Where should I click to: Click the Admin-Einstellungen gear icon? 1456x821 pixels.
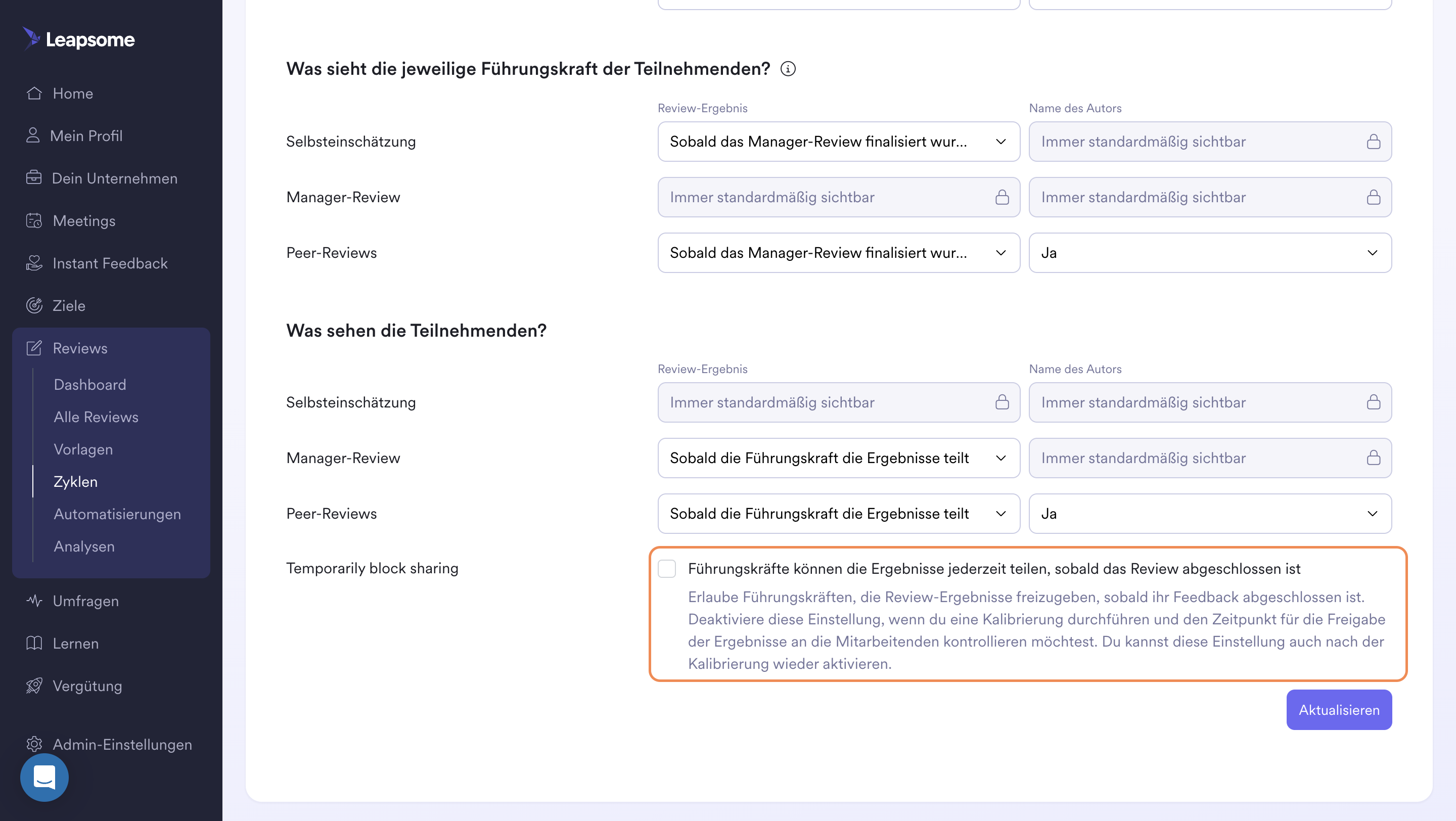point(34,744)
